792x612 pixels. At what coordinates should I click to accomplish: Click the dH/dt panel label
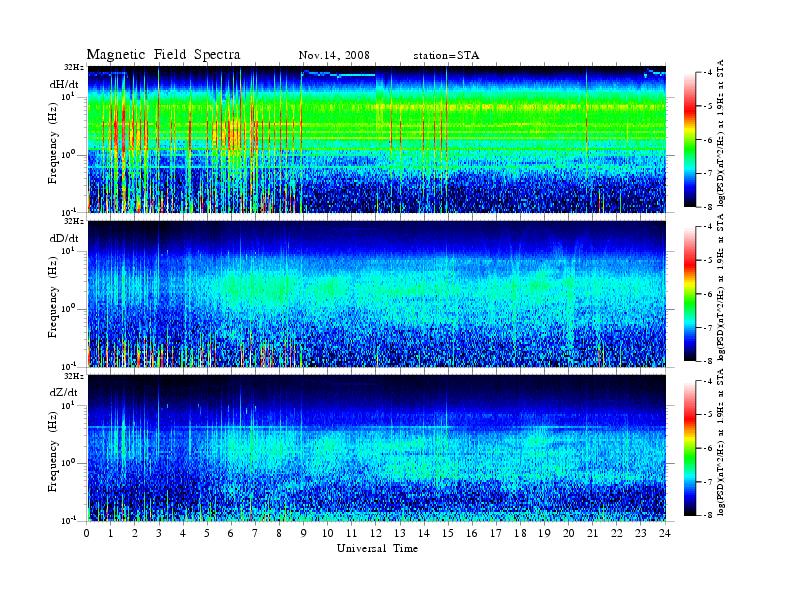64,85
